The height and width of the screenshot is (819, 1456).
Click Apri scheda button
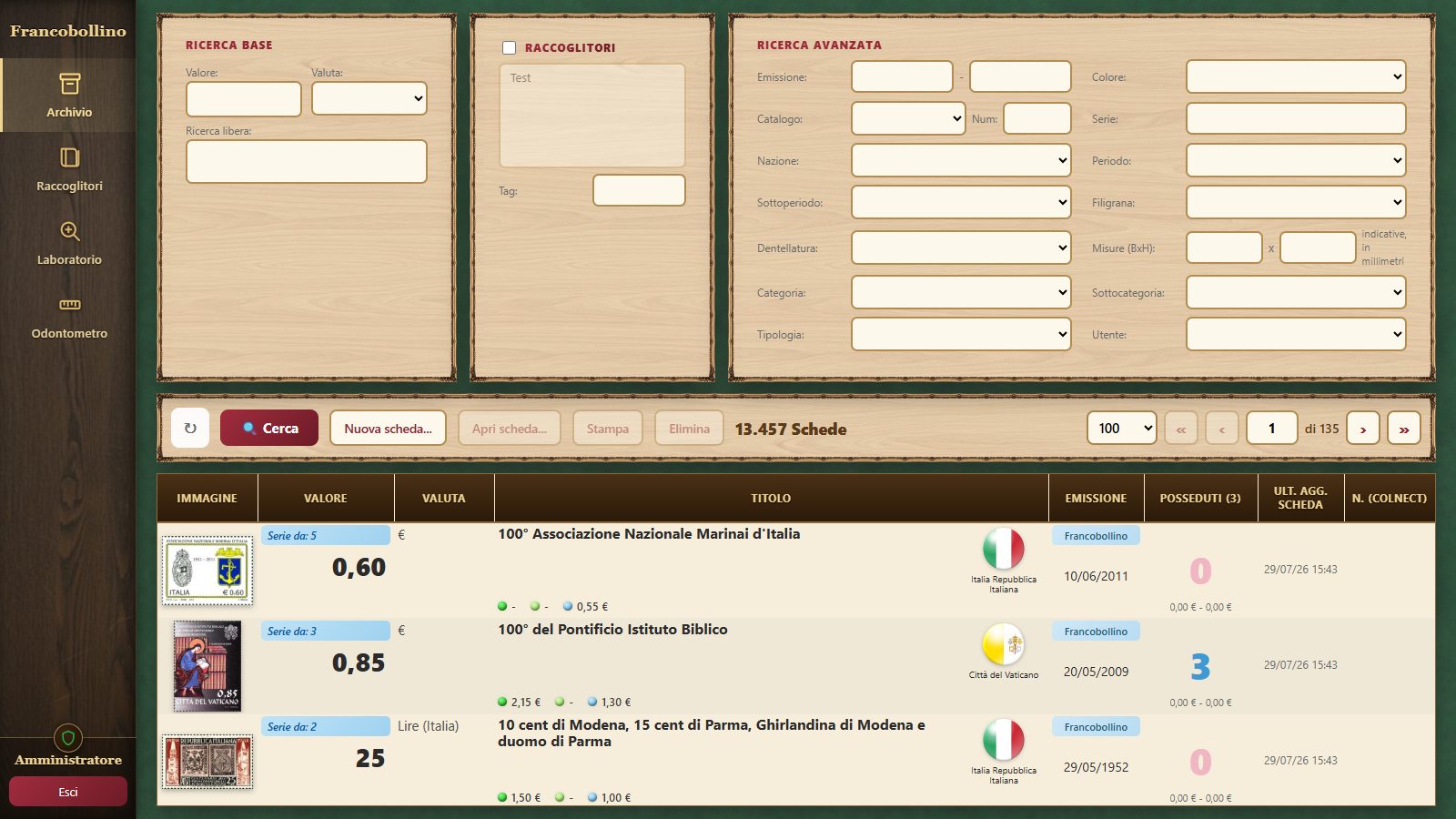(510, 428)
